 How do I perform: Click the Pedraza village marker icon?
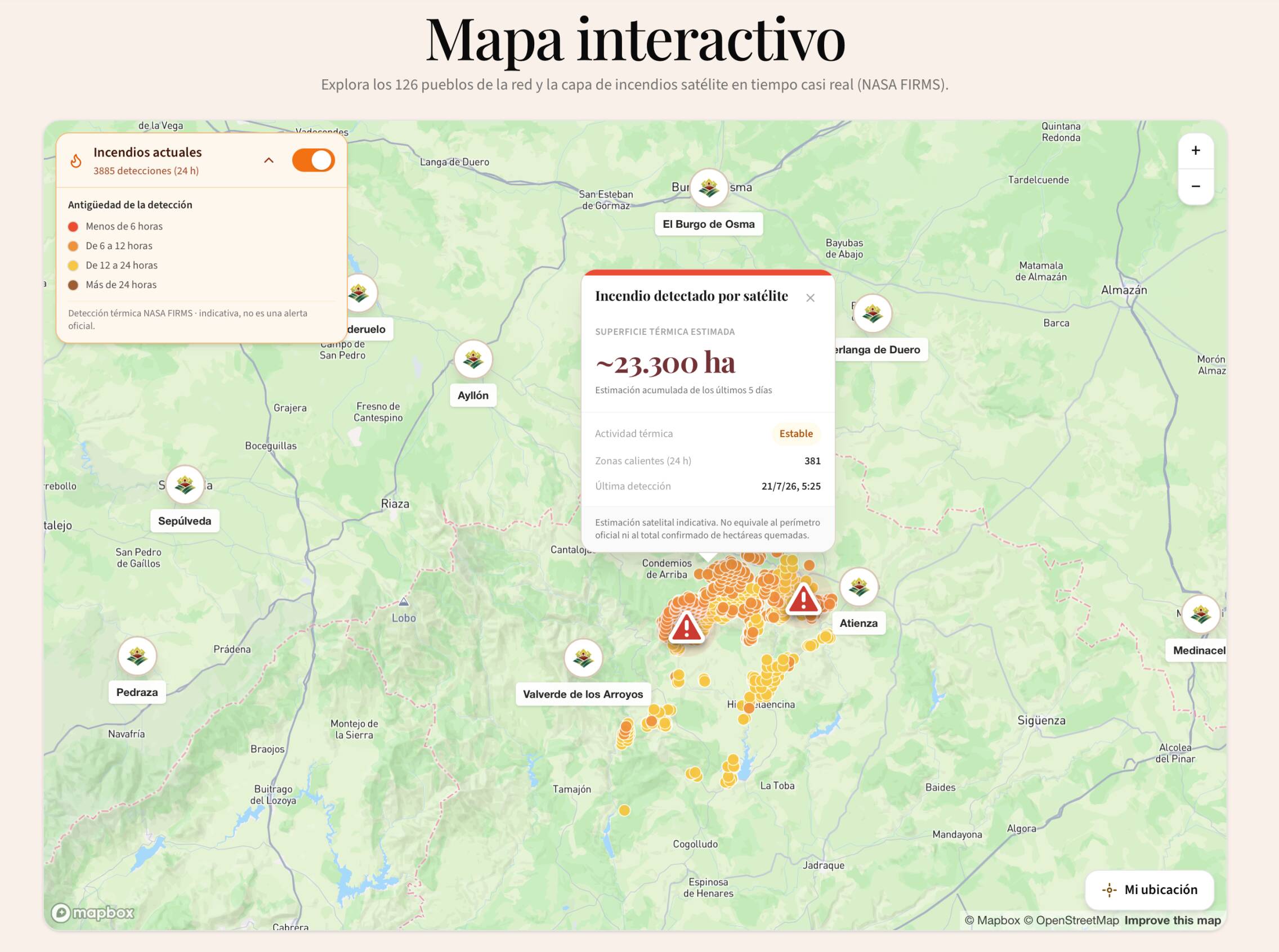[x=137, y=656]
